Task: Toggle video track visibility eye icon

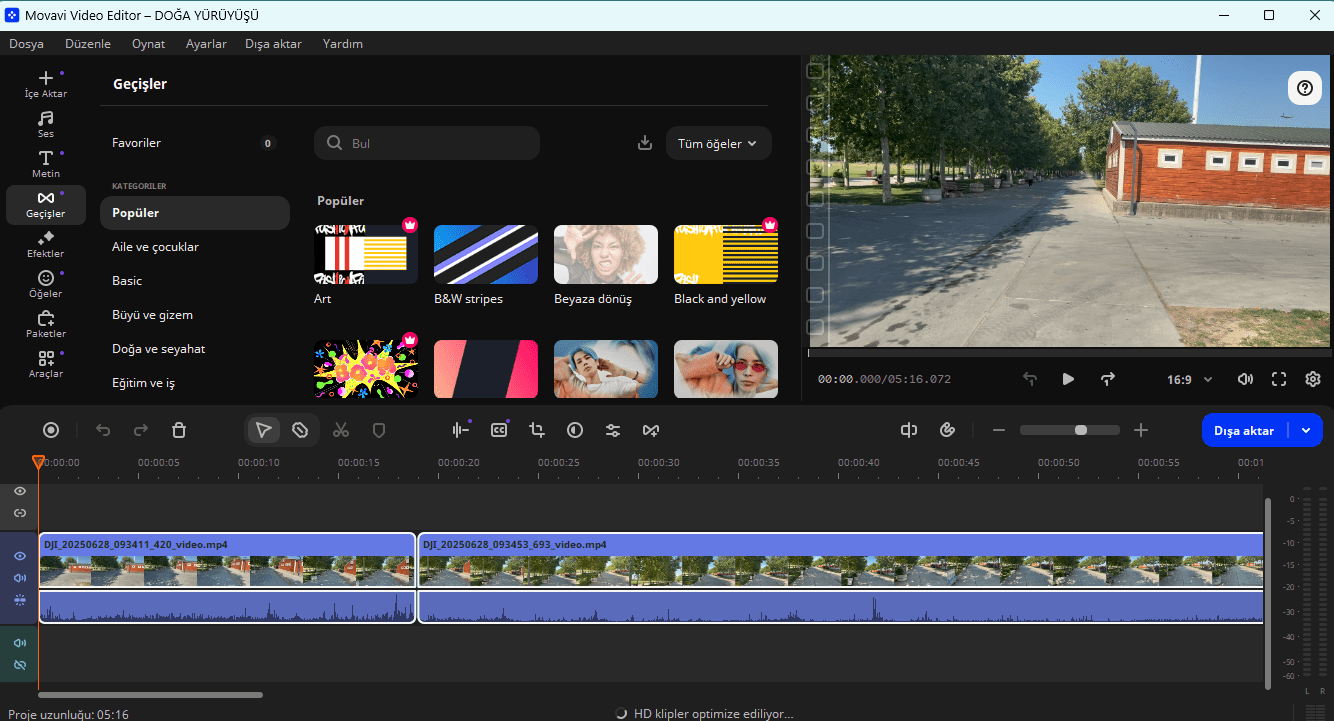Action: pyautogui.click(x=19, y=556)
